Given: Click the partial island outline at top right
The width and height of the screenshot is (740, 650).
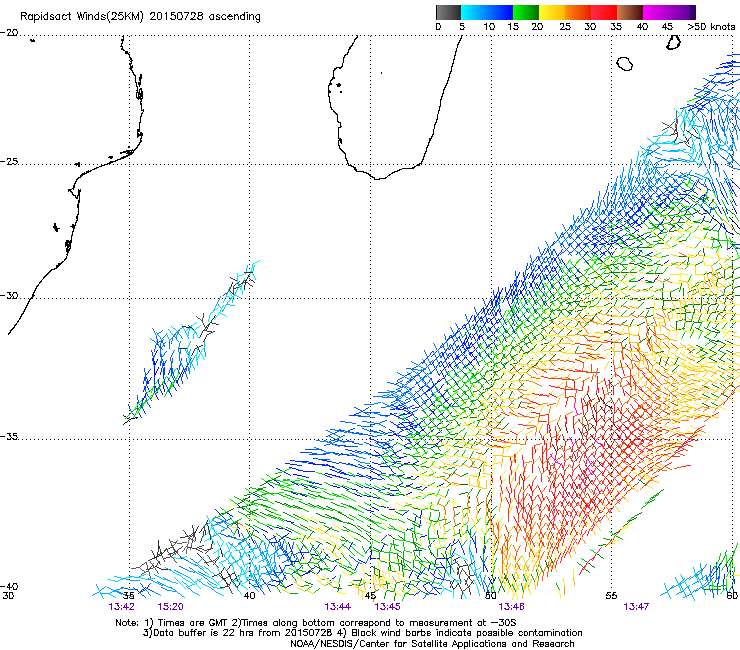Looking at the screenshot, I should point(673,42).
